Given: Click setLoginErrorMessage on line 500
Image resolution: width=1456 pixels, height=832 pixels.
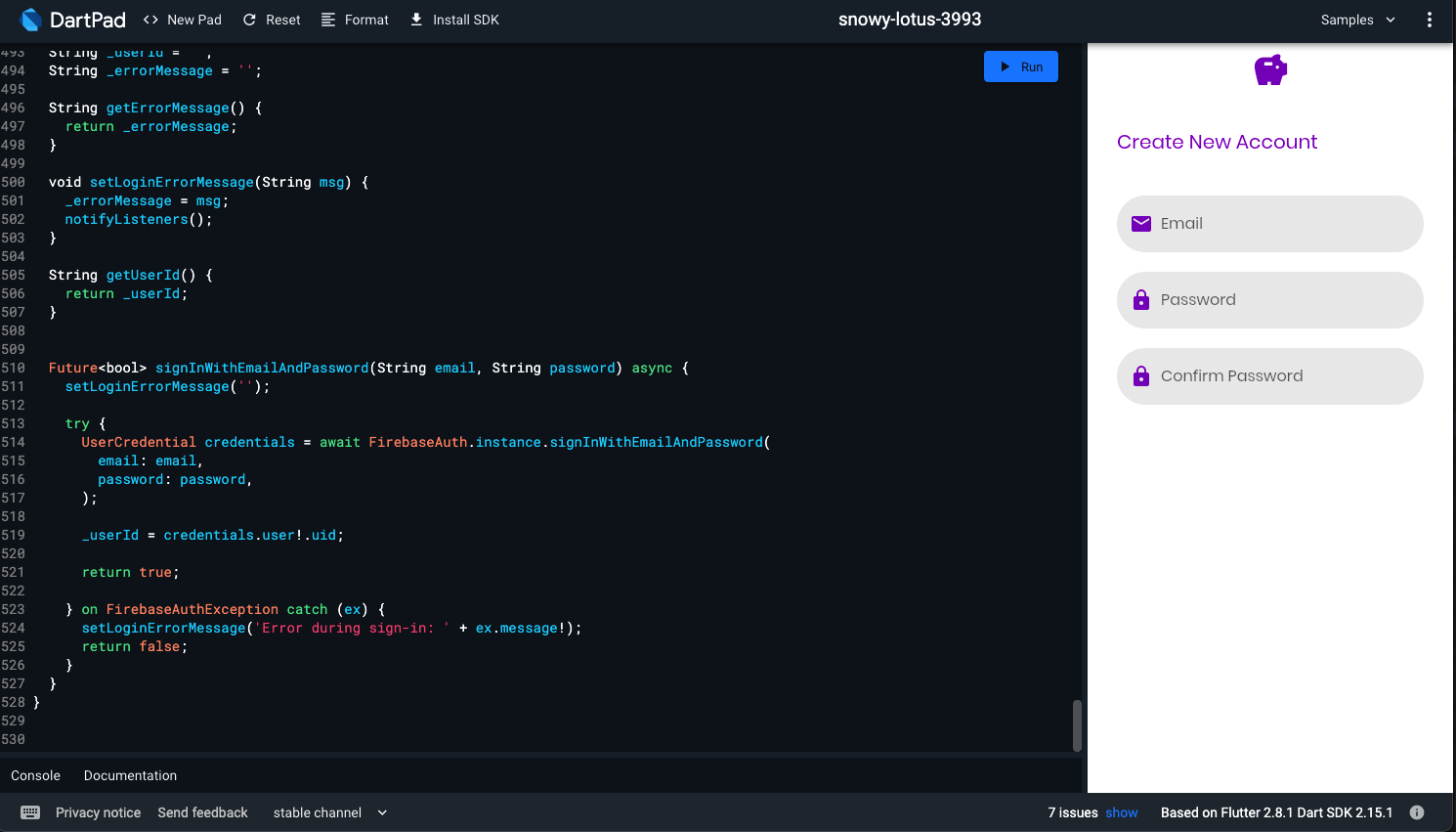Looking at the screenshot, I should click(172, 182).
